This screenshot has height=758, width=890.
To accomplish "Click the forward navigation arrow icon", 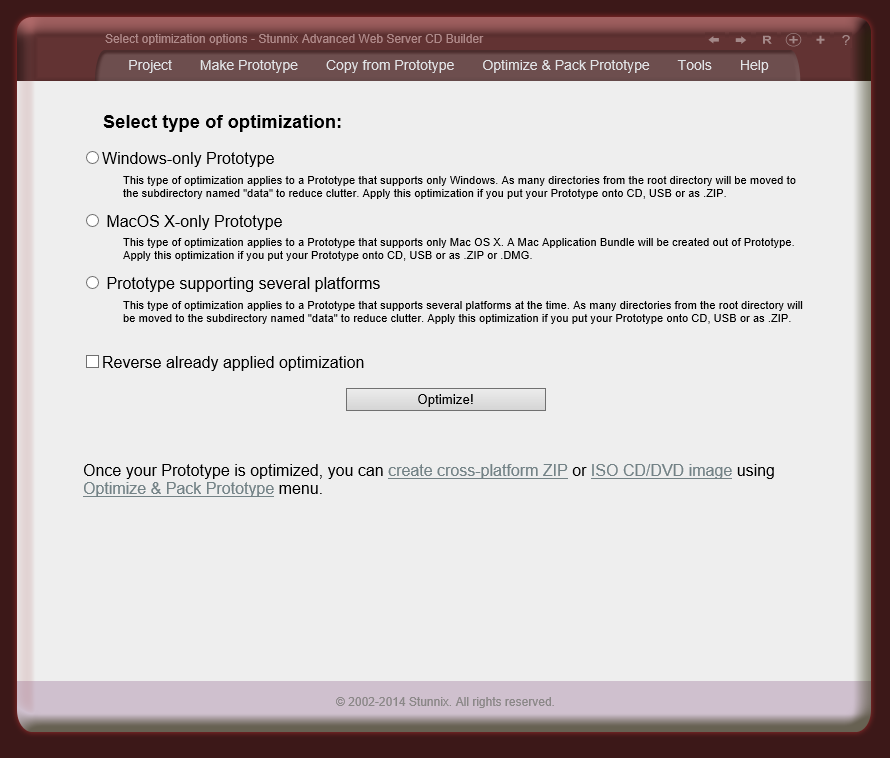I will tap(740, 40).
